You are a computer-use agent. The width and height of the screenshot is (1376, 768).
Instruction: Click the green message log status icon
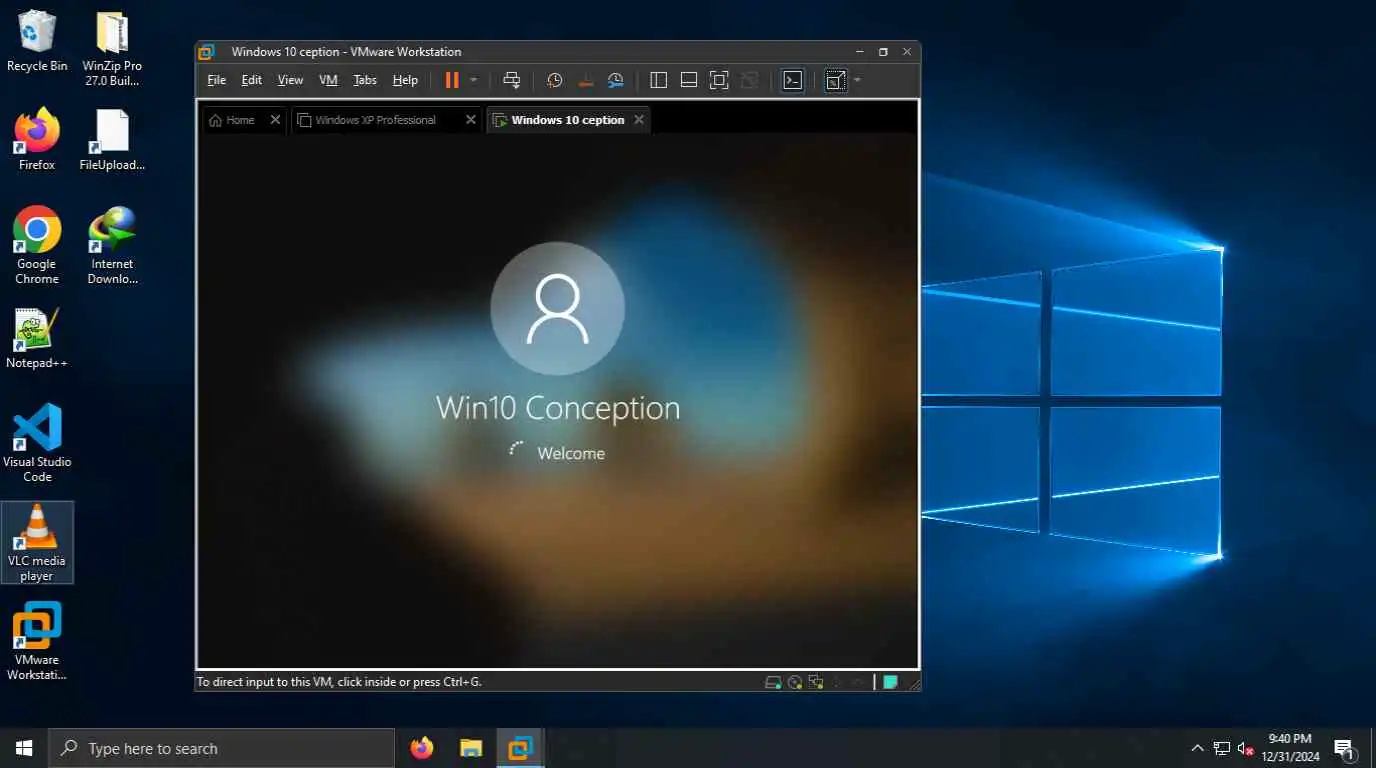890,683
